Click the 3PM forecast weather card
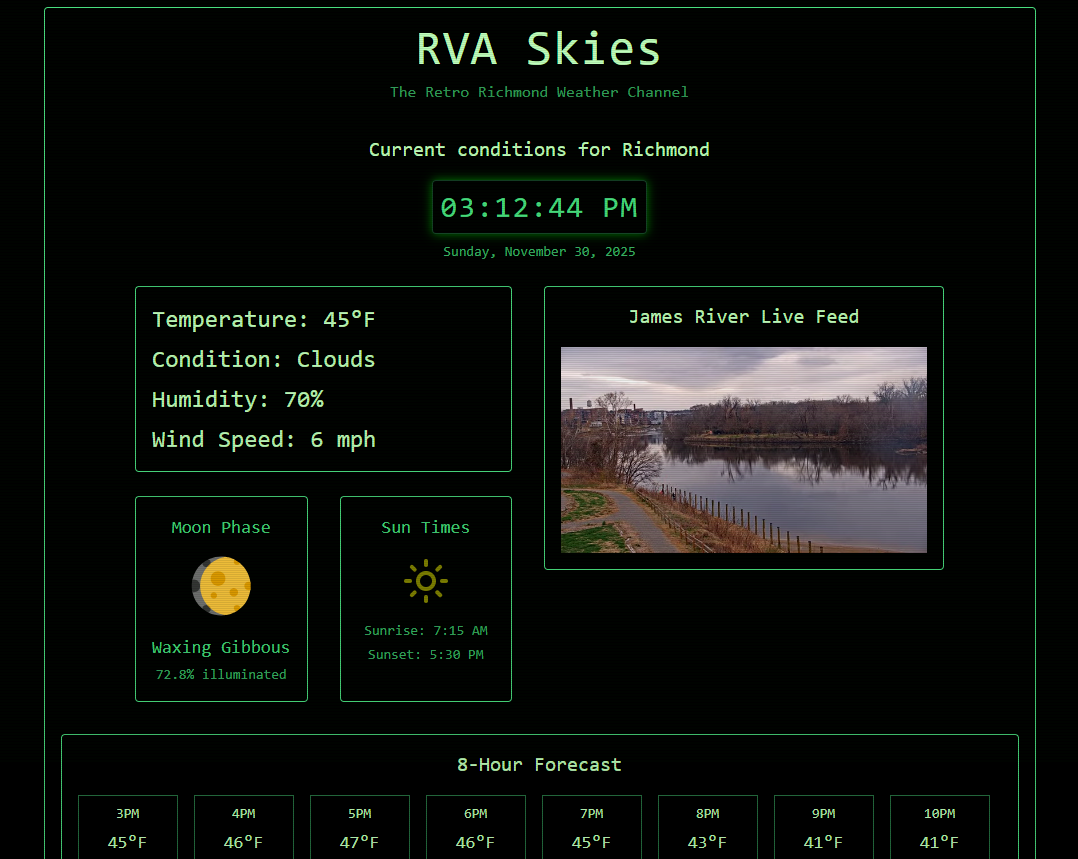The height and width of the screenshot is (859, 1078). click(128, 829)
